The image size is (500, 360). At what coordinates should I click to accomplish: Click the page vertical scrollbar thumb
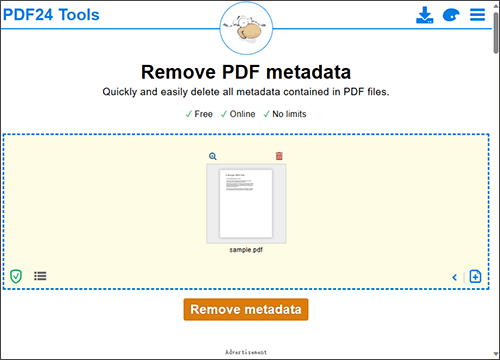coord(496,32)
